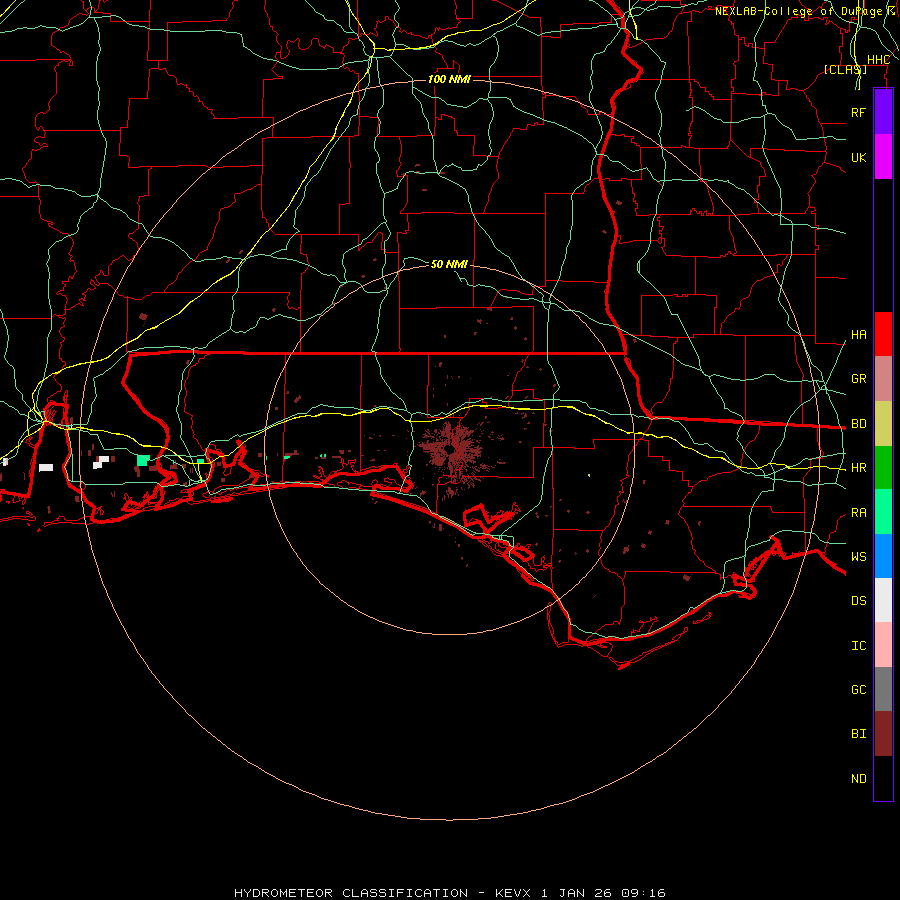
Task: Click the GR pink-brown legend swatch
Action: click(883, 379)
